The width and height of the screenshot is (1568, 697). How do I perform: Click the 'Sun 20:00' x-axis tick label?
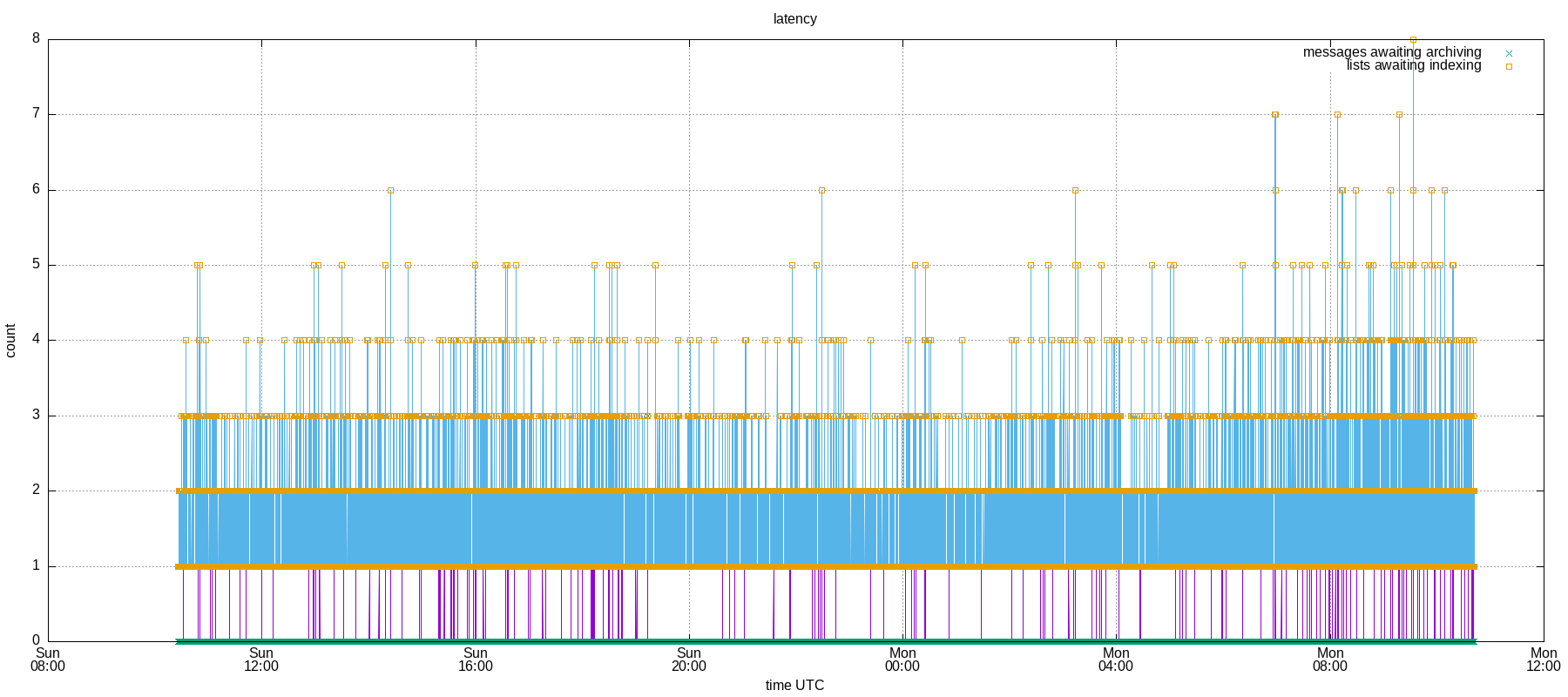[688, 660]
